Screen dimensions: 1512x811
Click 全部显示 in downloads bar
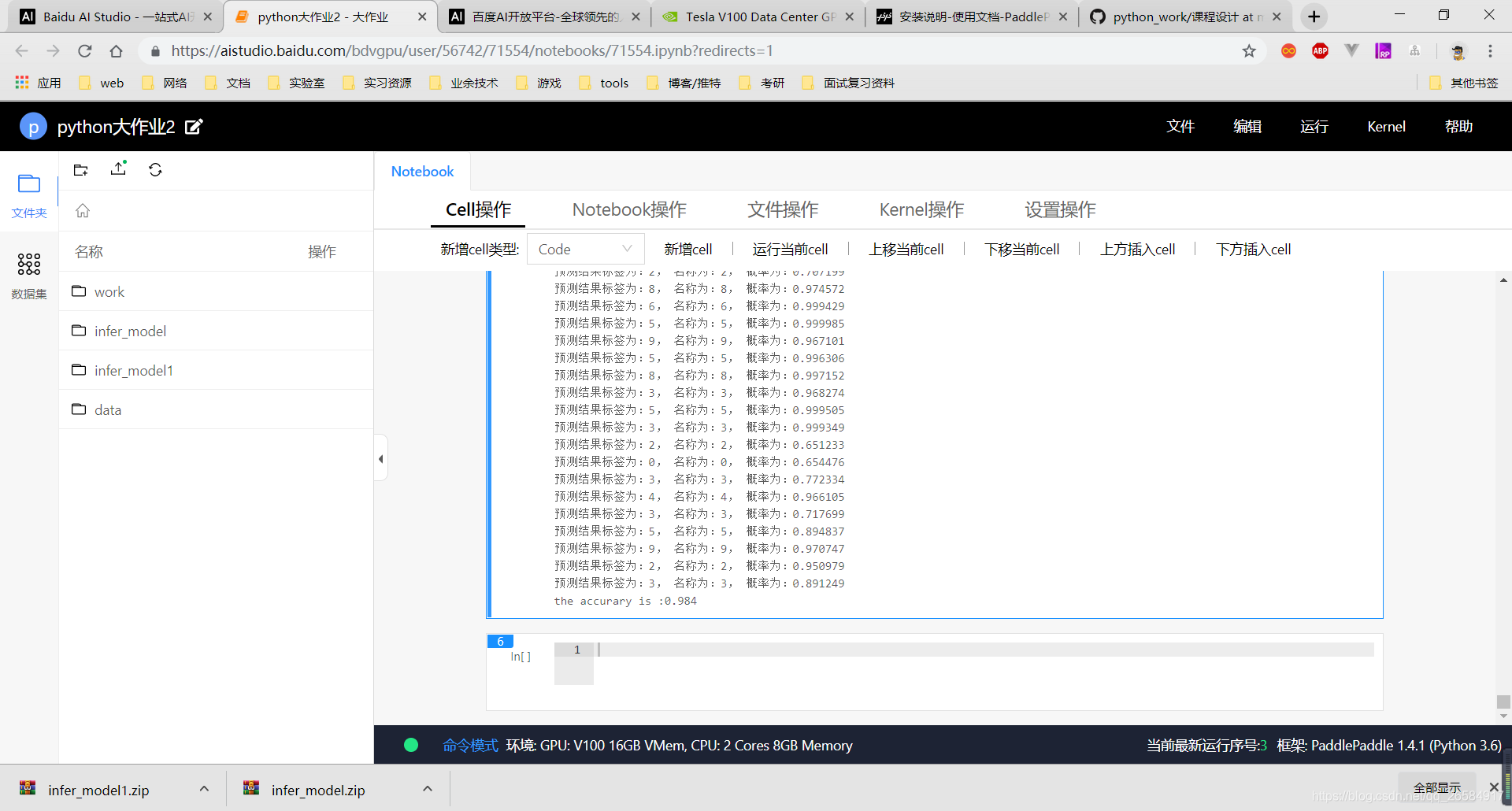tap(1436, 787)
